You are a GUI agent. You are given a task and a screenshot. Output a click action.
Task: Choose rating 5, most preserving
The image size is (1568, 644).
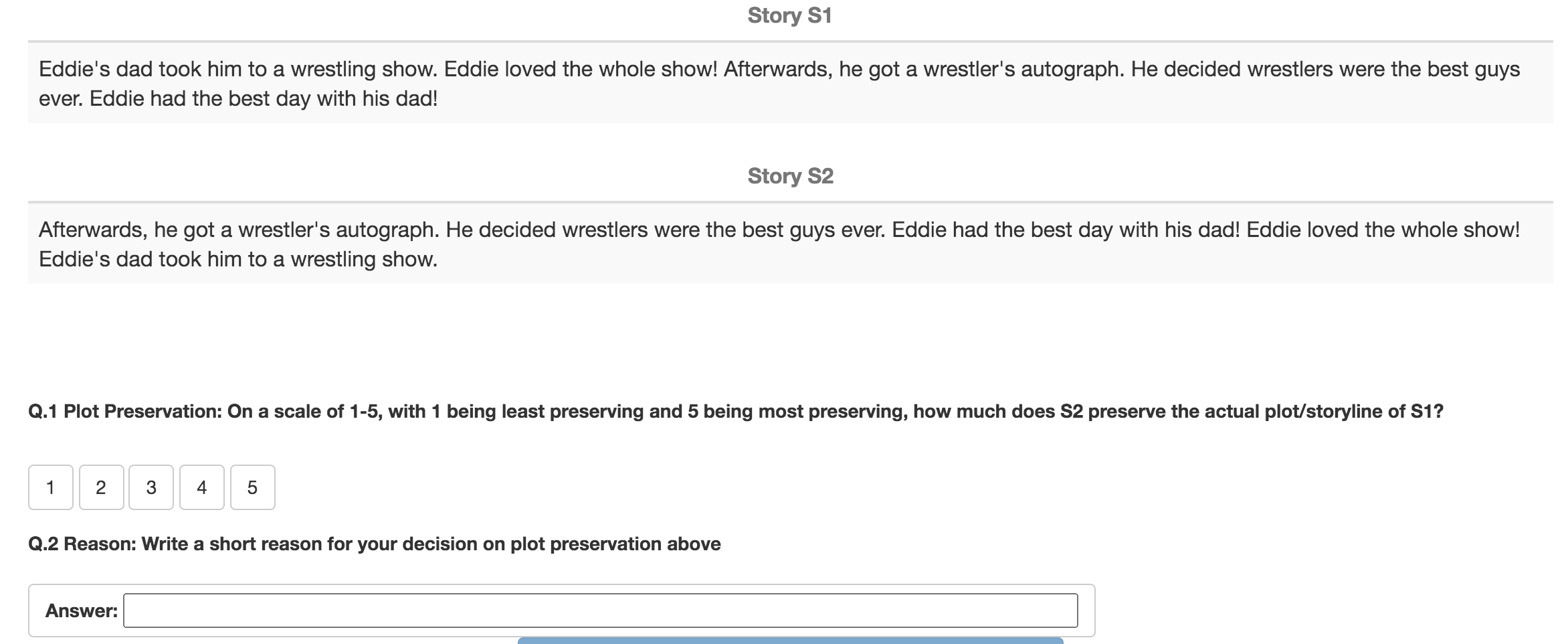[252, 487]
